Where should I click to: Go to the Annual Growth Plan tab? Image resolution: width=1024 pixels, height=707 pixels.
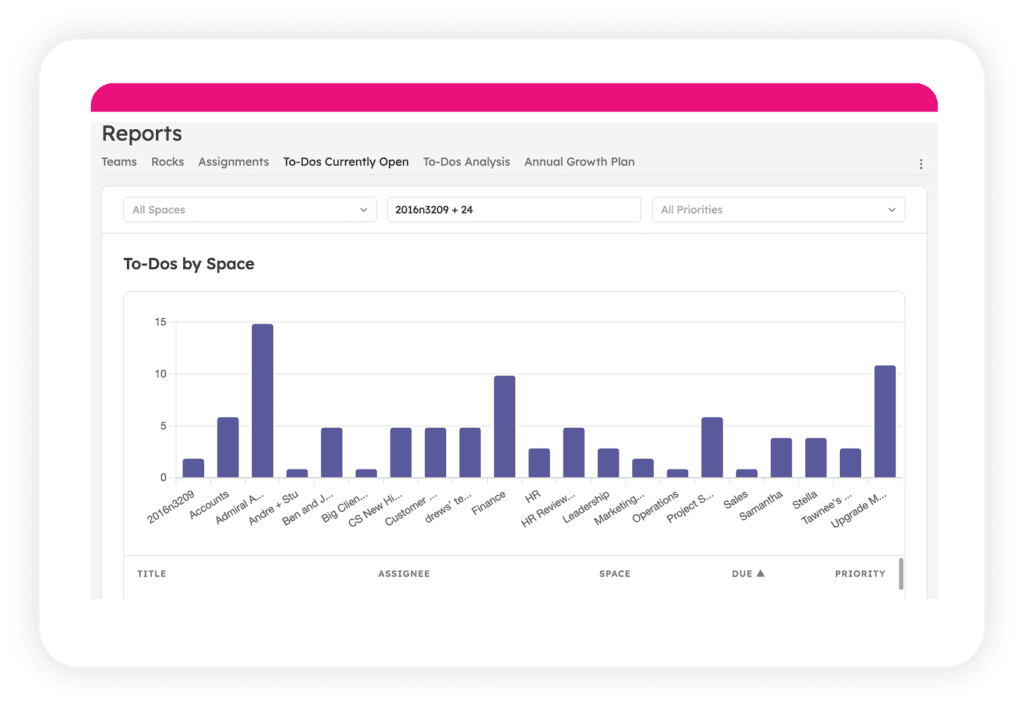click(579, 162)
